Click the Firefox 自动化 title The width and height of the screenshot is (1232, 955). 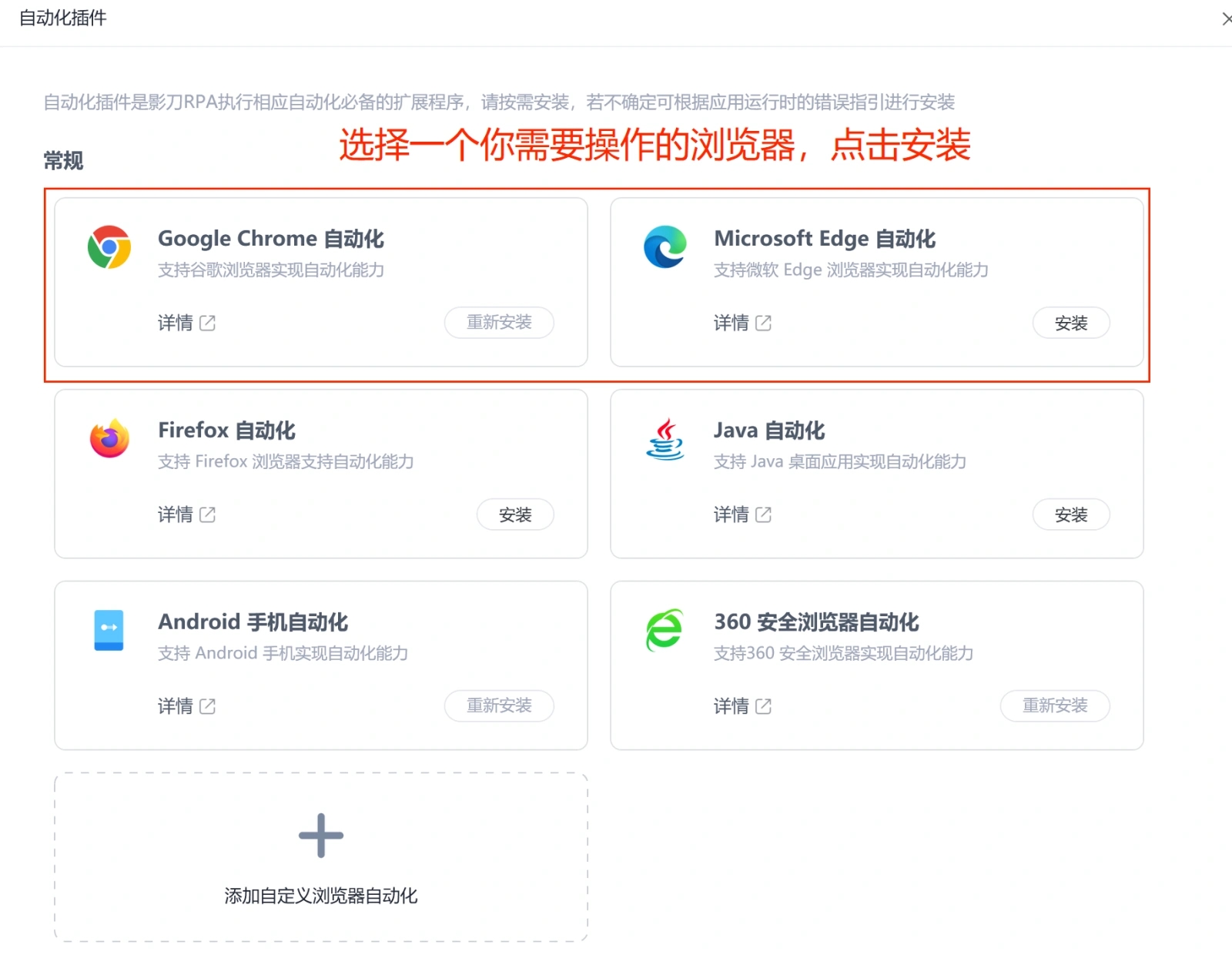tap(227, 431)
